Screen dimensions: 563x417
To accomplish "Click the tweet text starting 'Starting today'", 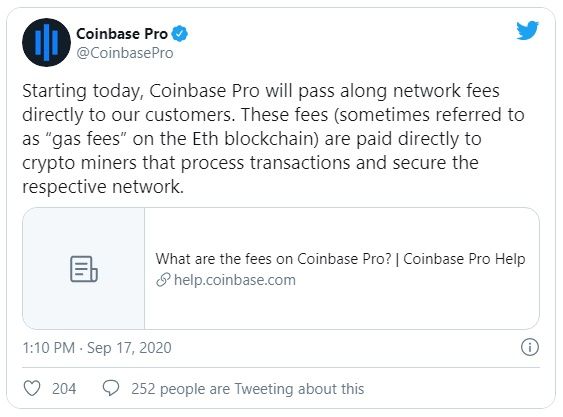I will pyautogui.click(x=273, y=139).
